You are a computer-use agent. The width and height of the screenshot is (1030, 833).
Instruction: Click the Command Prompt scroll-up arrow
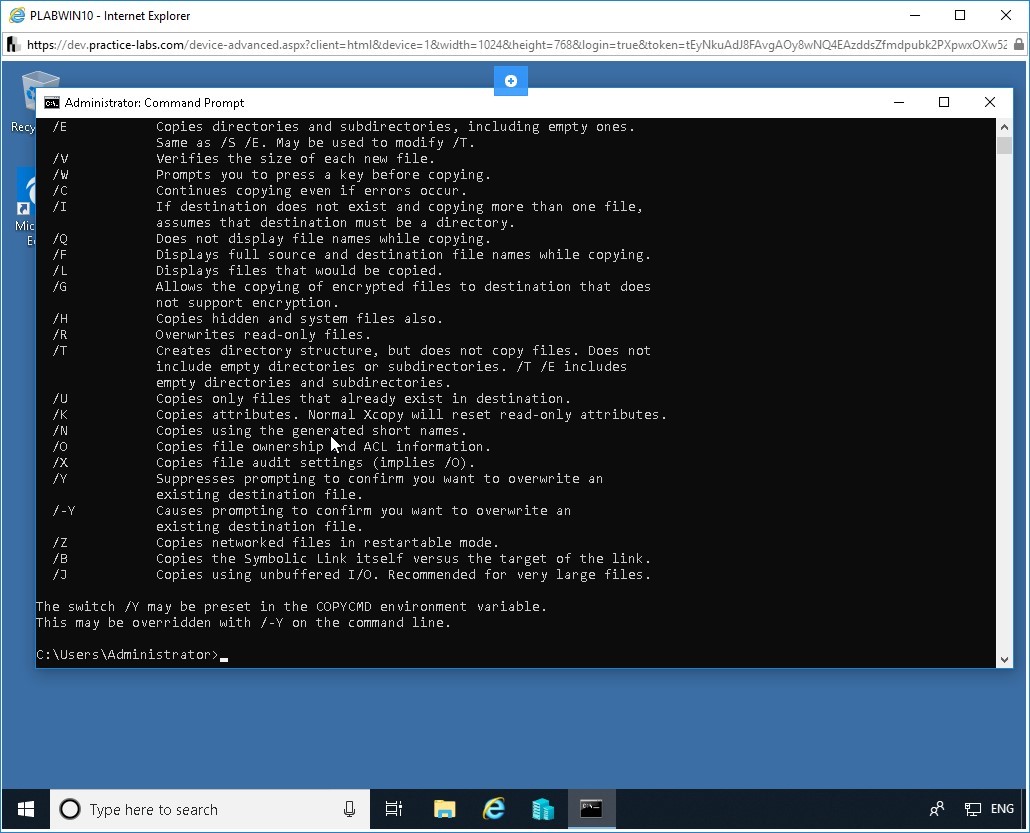pyautogui.click(x=1004, y=127)
